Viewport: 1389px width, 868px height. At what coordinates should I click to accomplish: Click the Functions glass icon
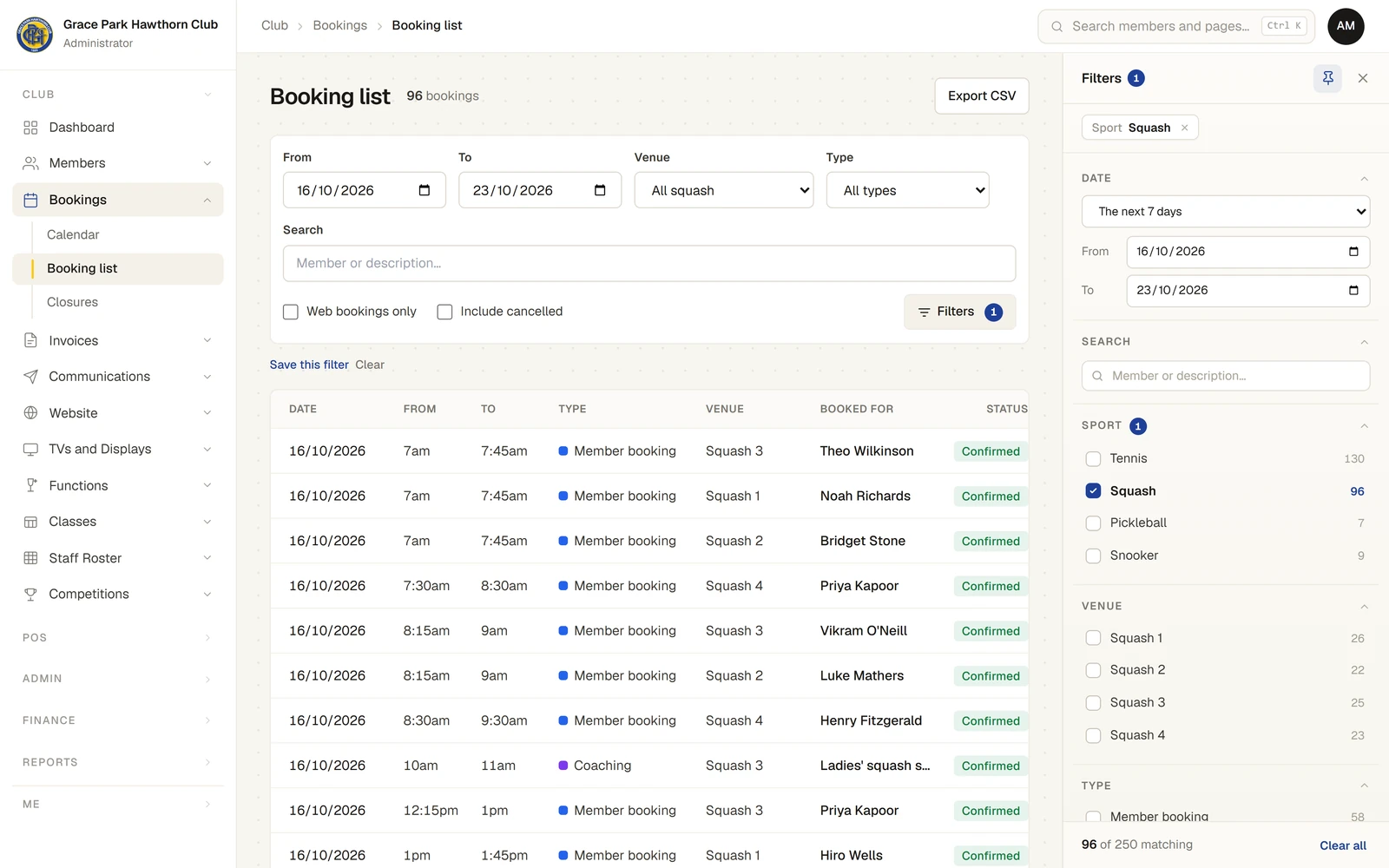pos(30,485)
